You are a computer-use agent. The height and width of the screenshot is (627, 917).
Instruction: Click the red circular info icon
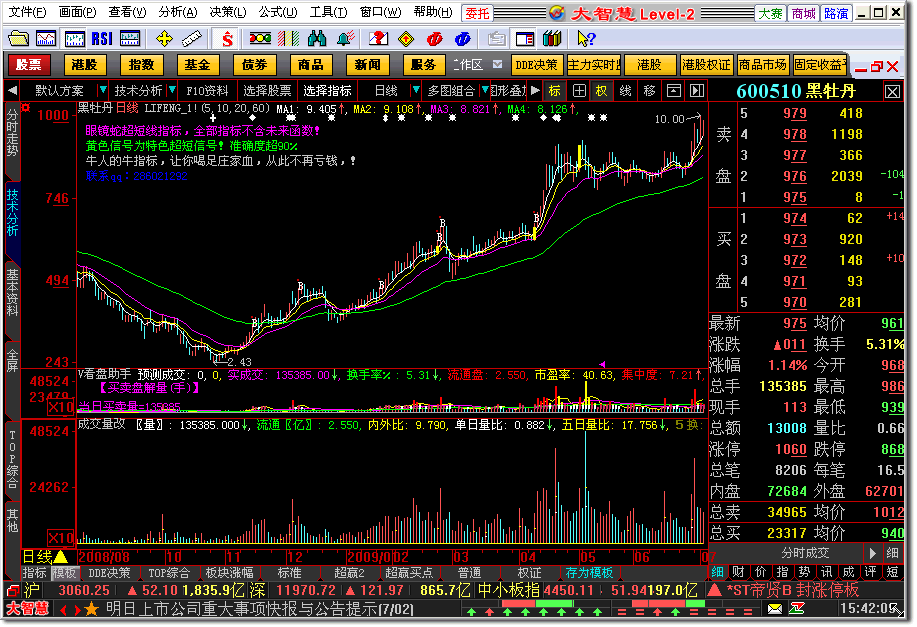tap(435, 39)
